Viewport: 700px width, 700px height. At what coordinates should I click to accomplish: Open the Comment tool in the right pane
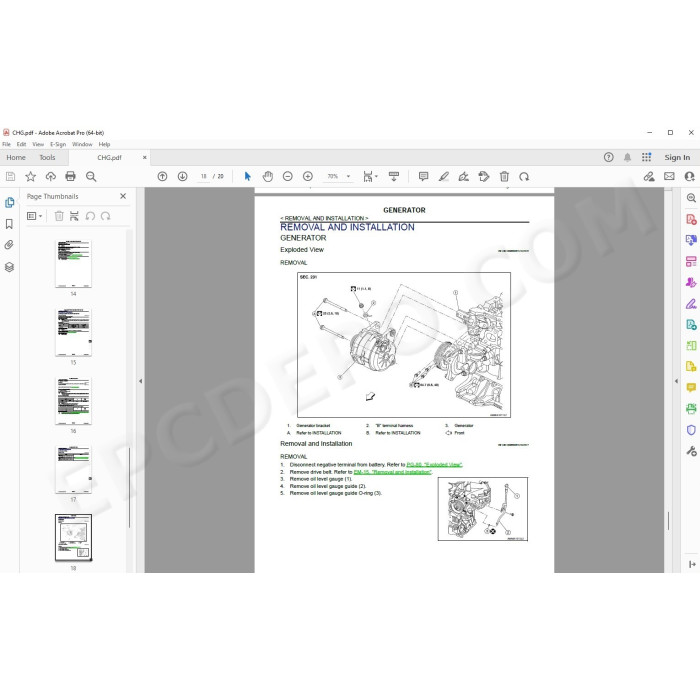(x=691, y=388)
